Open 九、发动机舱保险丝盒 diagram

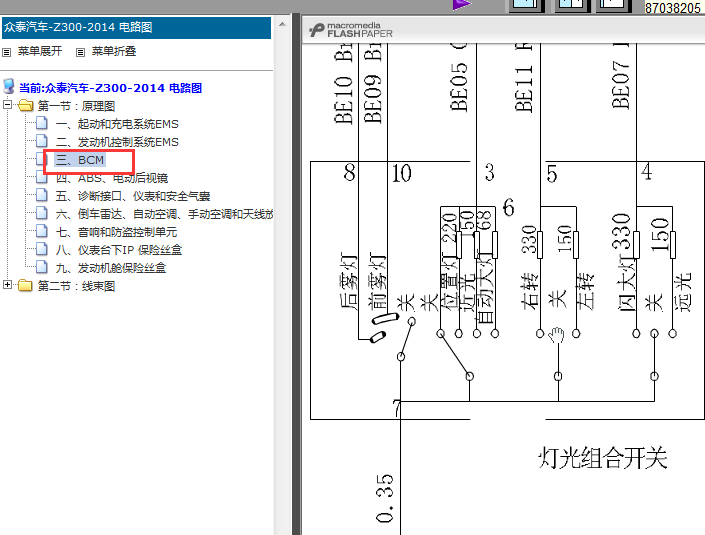click(x=111, y=268)
